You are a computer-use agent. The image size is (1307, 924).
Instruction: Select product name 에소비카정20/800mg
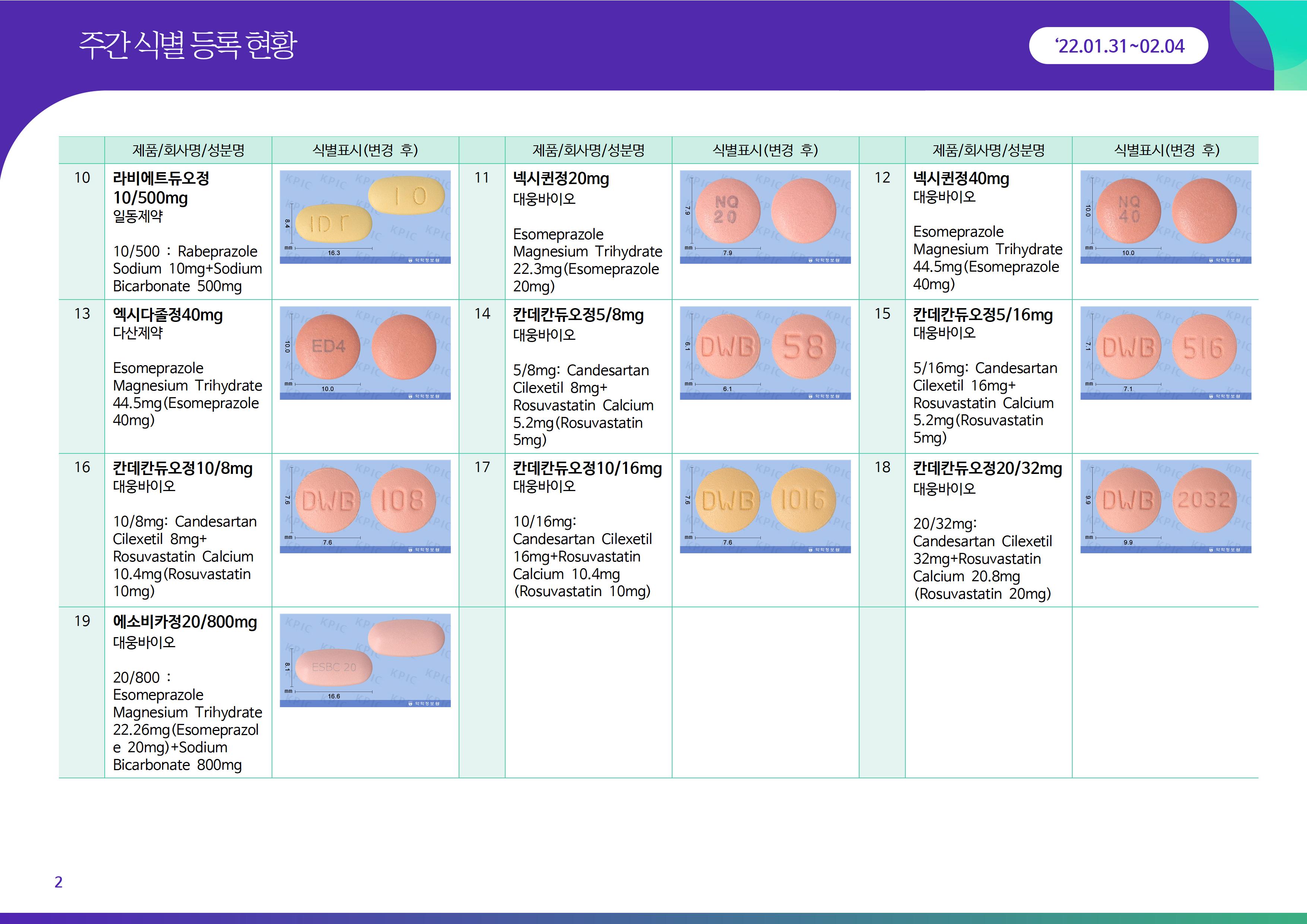(185, 622)
